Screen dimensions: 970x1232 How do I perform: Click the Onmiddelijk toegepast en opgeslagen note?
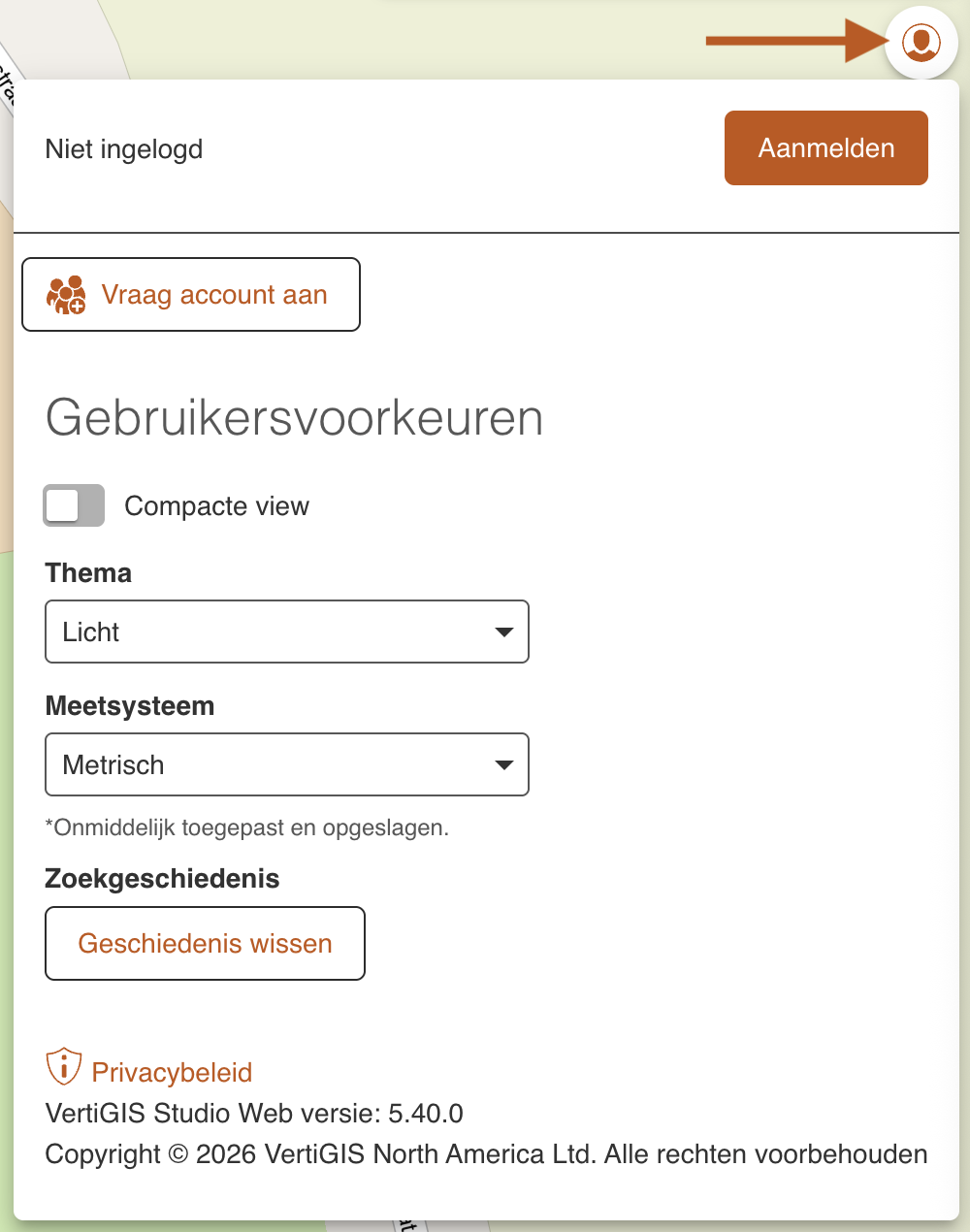pos(247,827)
